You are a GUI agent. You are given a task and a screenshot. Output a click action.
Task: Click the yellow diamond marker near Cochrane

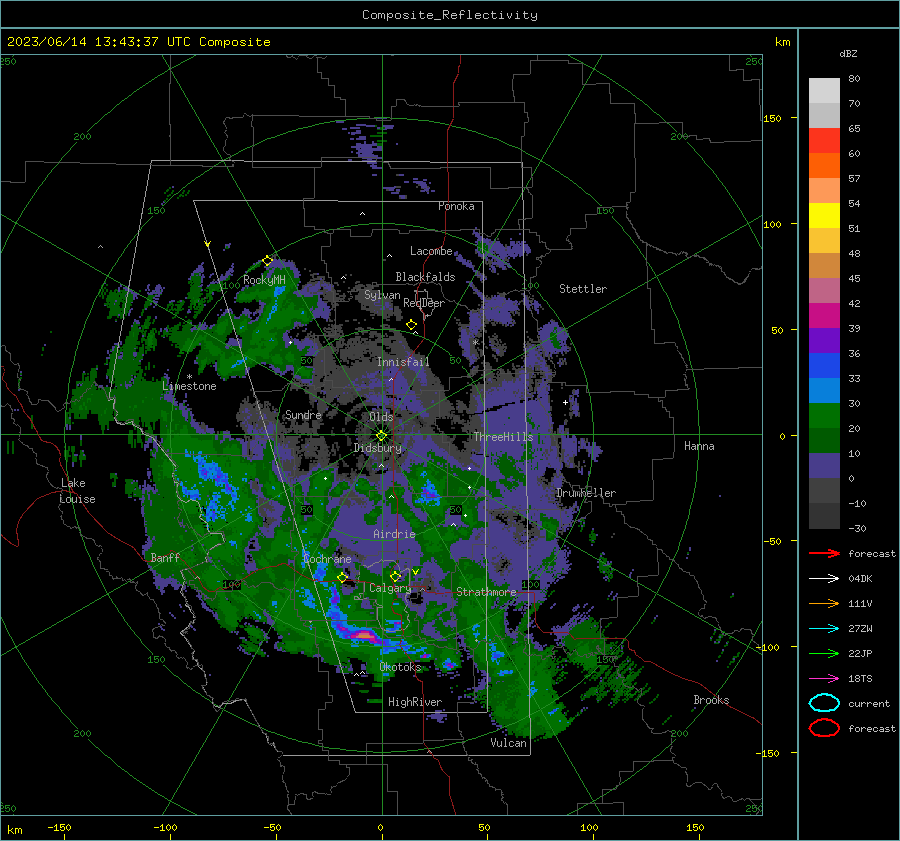pyautogui.click(x=343, y=577)
